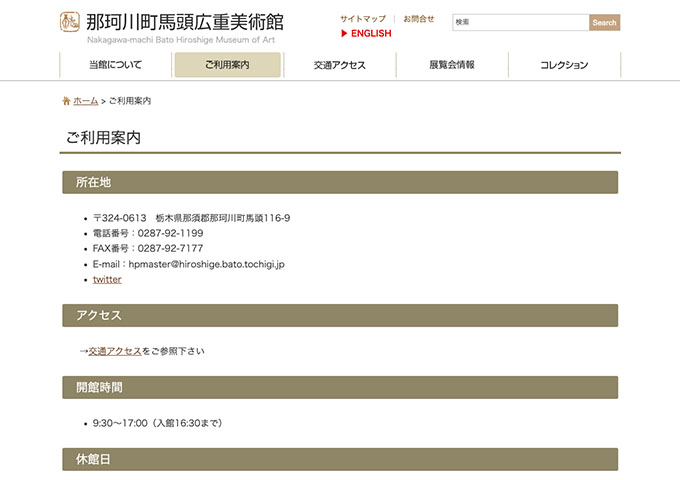Click the 那珂川町馬頭広重美術館 site title
This screenshot has height=480, width=680.
(x=185, y=22)
